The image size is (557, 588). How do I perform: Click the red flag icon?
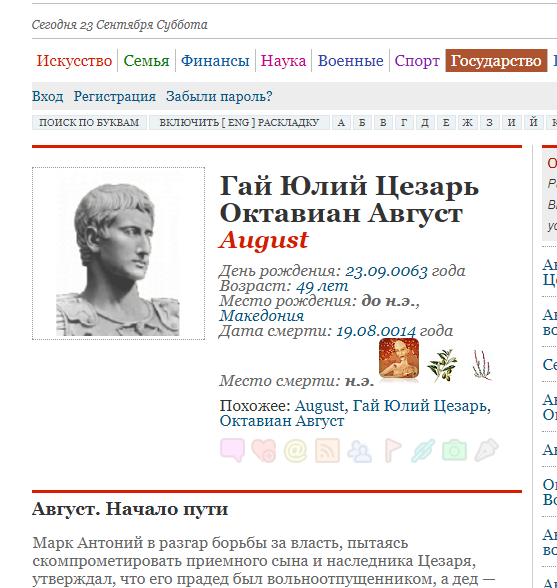(x=393, y=450)
